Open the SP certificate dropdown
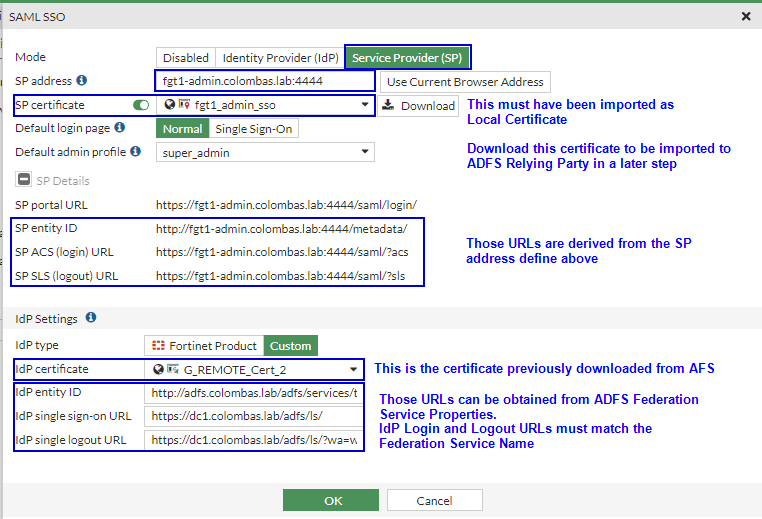 click(x=265, y=105)
